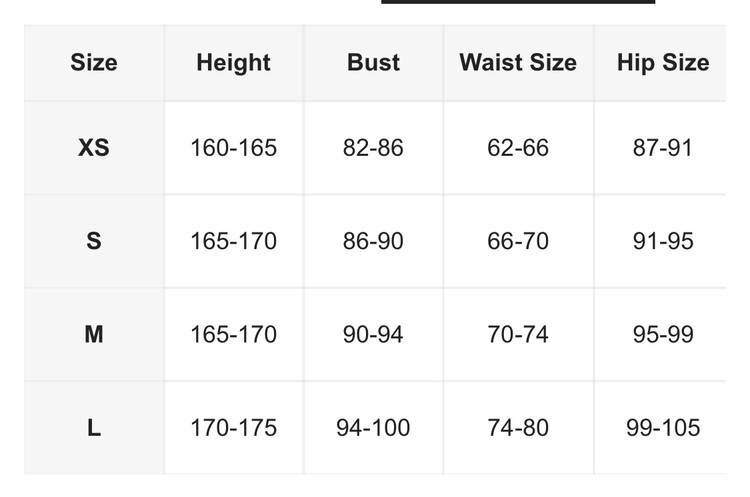
Task: Select the M size row label
Action: click(x=94, y=334)
